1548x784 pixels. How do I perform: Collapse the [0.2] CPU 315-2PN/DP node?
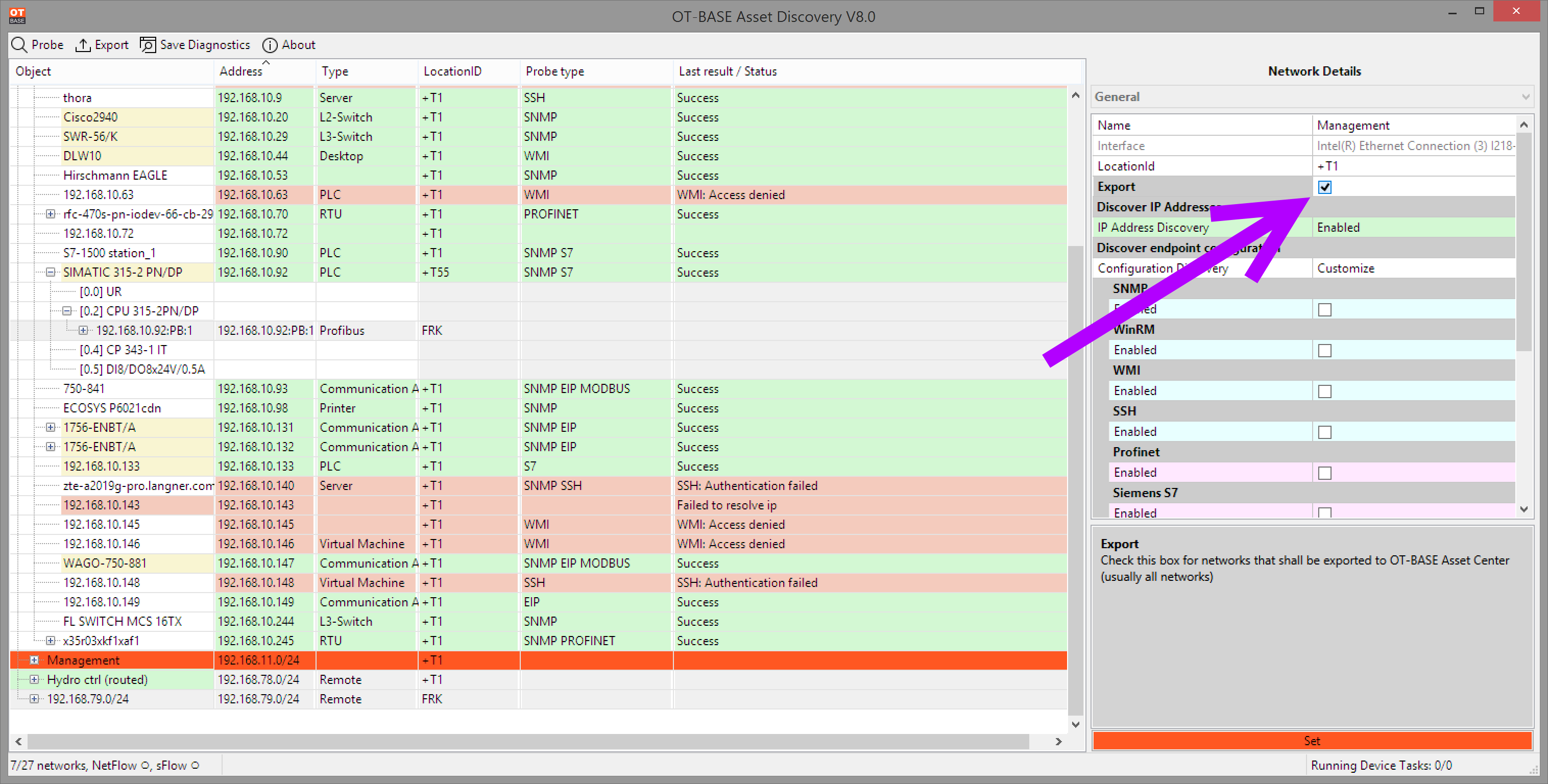(67, 311)
